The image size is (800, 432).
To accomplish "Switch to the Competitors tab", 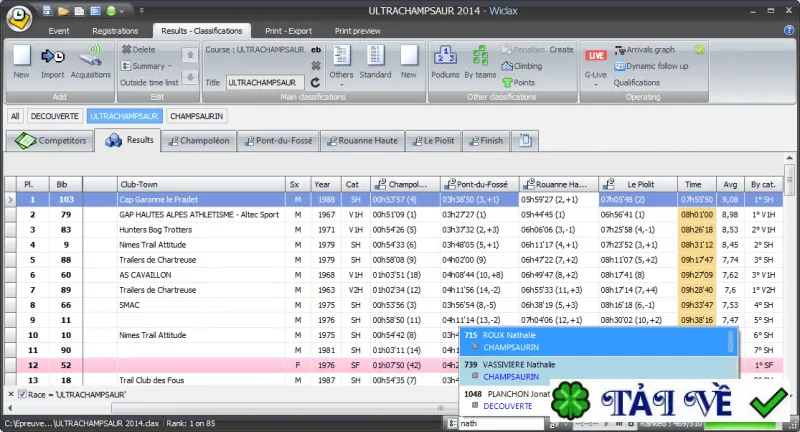I will pos(50,140).
